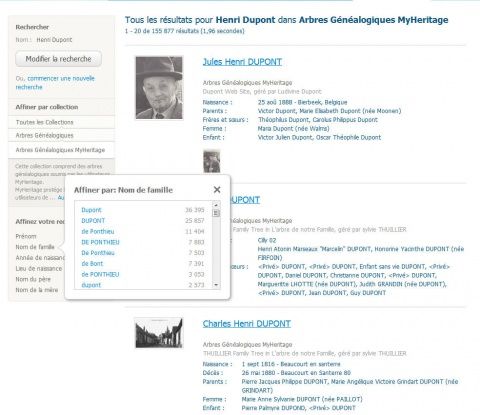The height and width of the screenshot is (415, 480).
Task: Open the Charles Henri DUPONT result
Action: (x=247, y=324)
